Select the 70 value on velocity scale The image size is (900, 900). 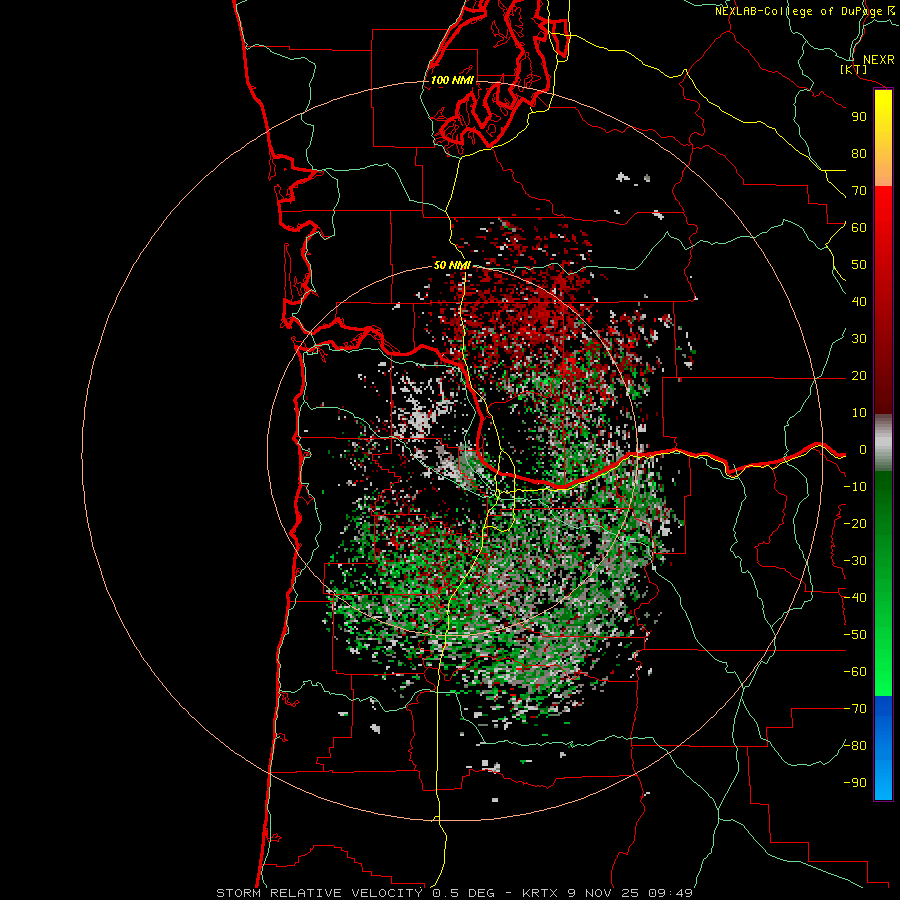point(859,191)
